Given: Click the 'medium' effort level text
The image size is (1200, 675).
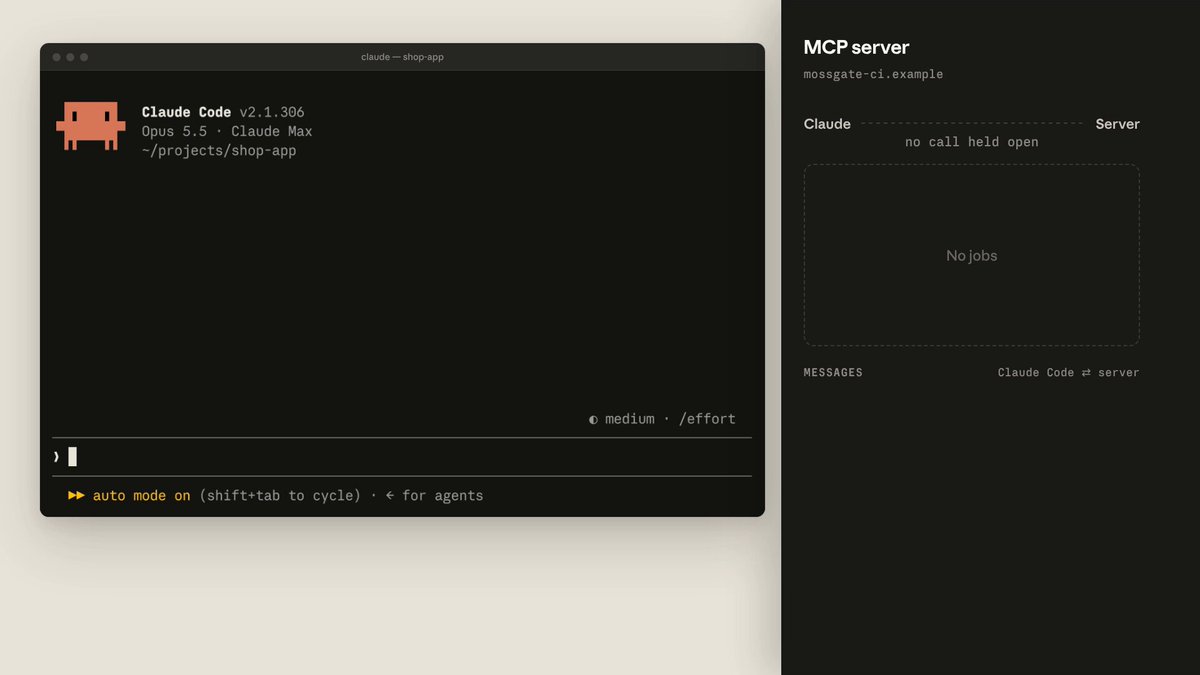Looking at the screenshot, I should pos(630,419).
